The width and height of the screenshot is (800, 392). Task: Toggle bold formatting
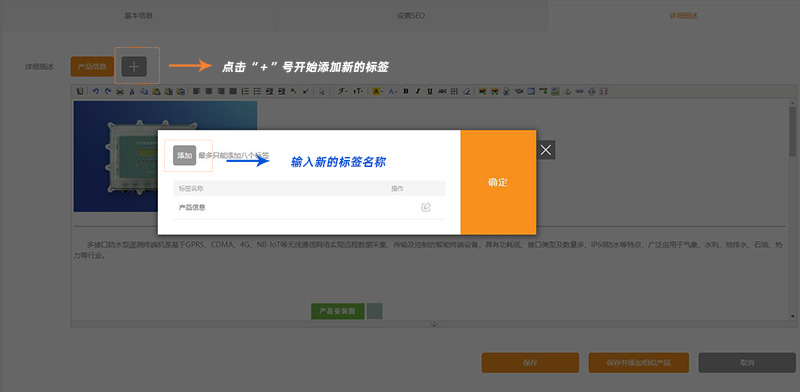pyautogui.click(x=406, y=91)
